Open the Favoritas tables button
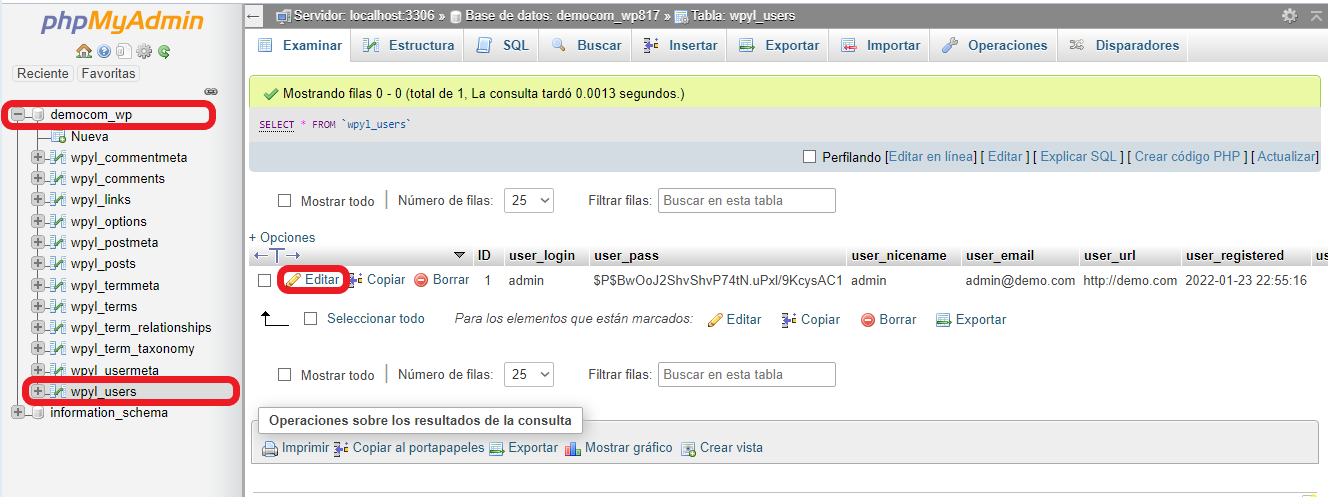Viewport: 1328px width, 497px height. coord(108,73)
